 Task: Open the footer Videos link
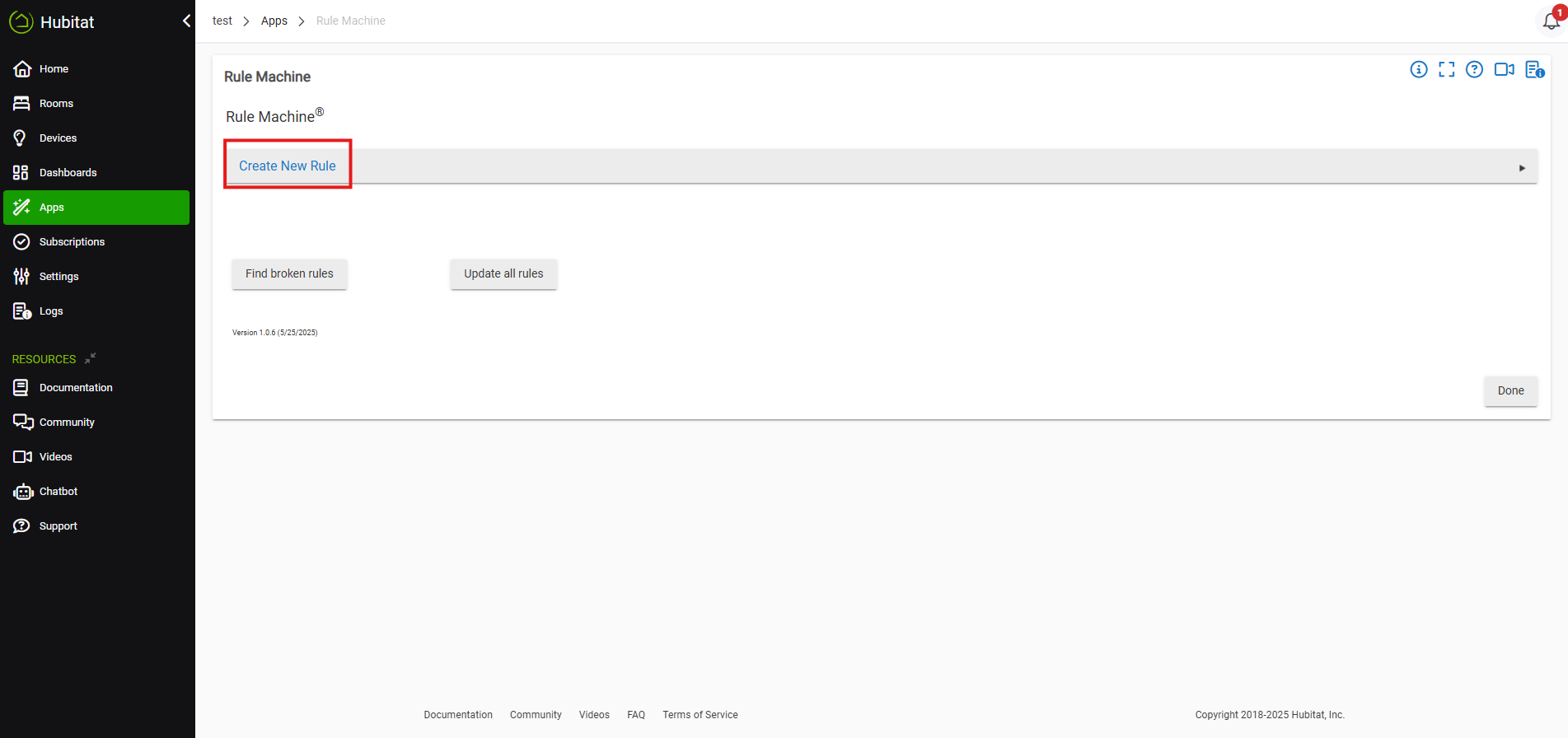(x=594, y=715)
